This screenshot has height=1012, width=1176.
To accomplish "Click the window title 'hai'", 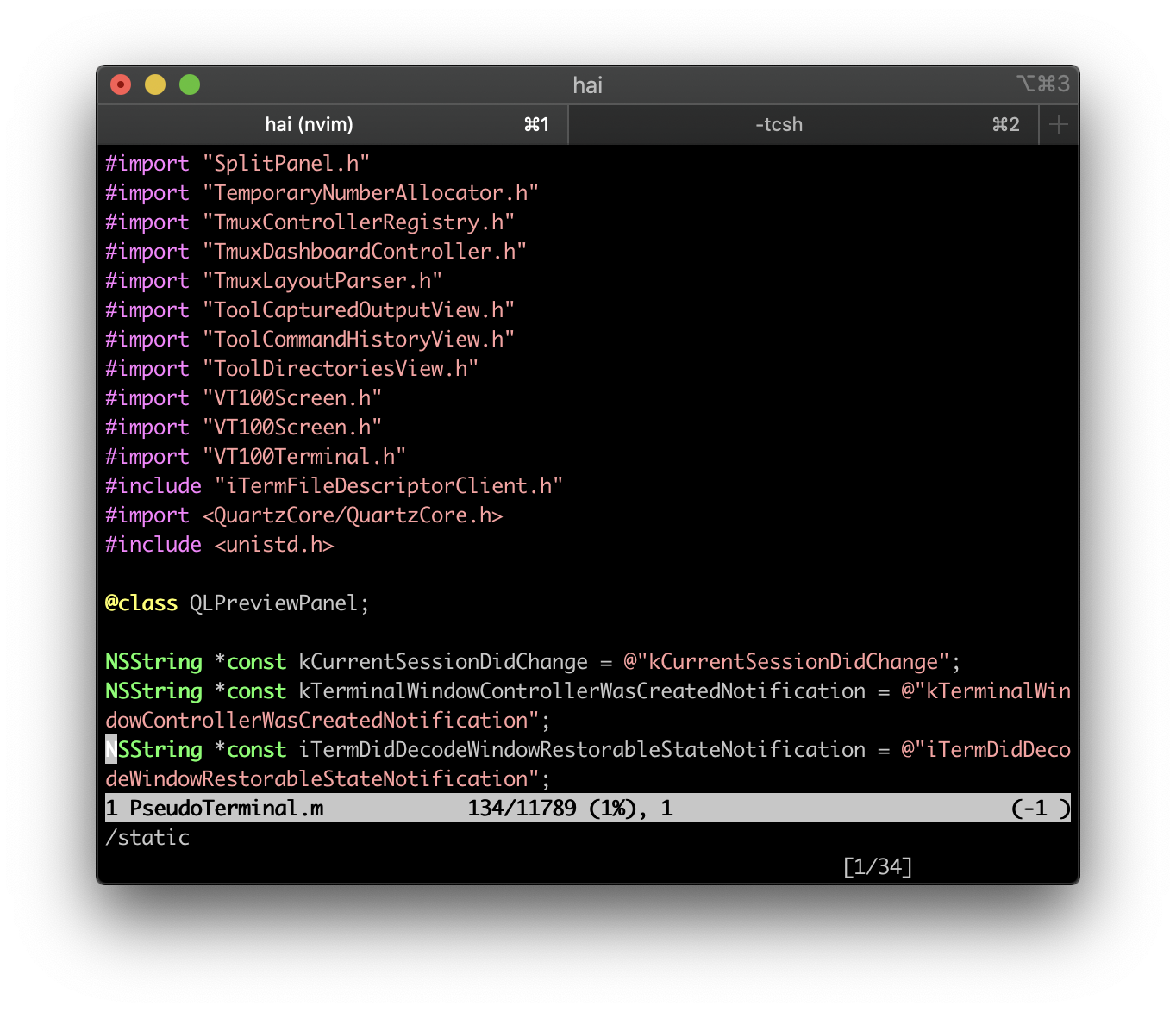I will tap(587, 85).
